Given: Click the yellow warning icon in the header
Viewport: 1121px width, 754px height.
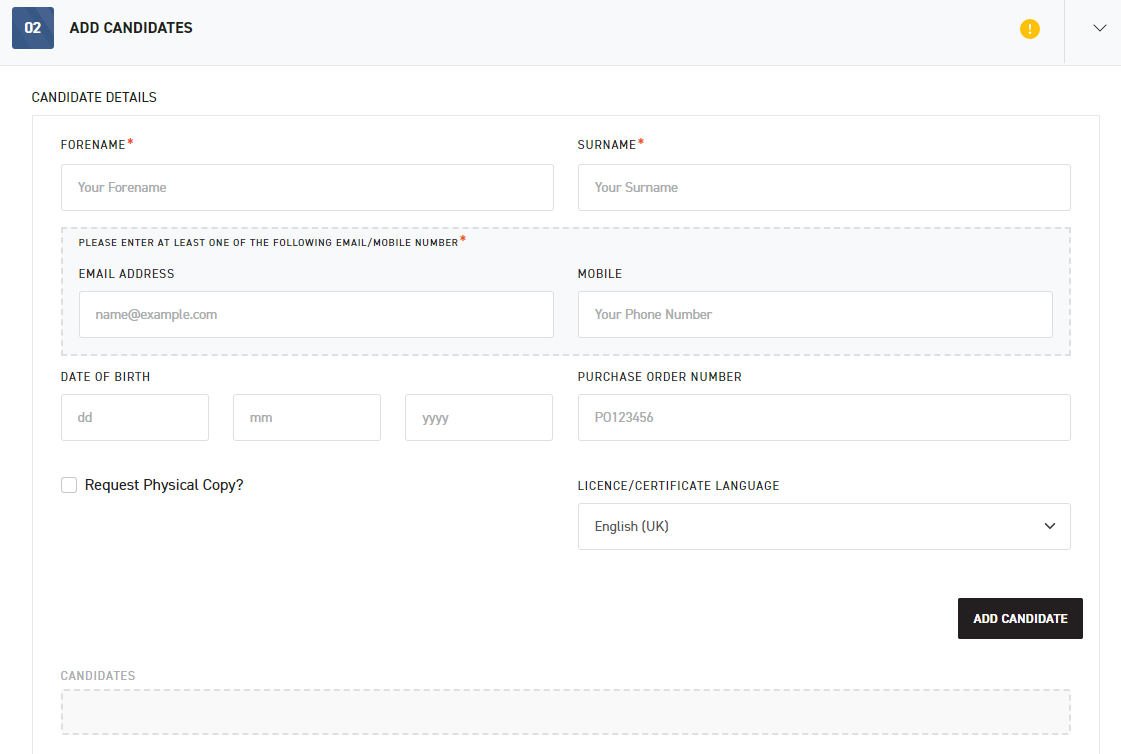Looking at the screenshot, I should [1030, 29].
